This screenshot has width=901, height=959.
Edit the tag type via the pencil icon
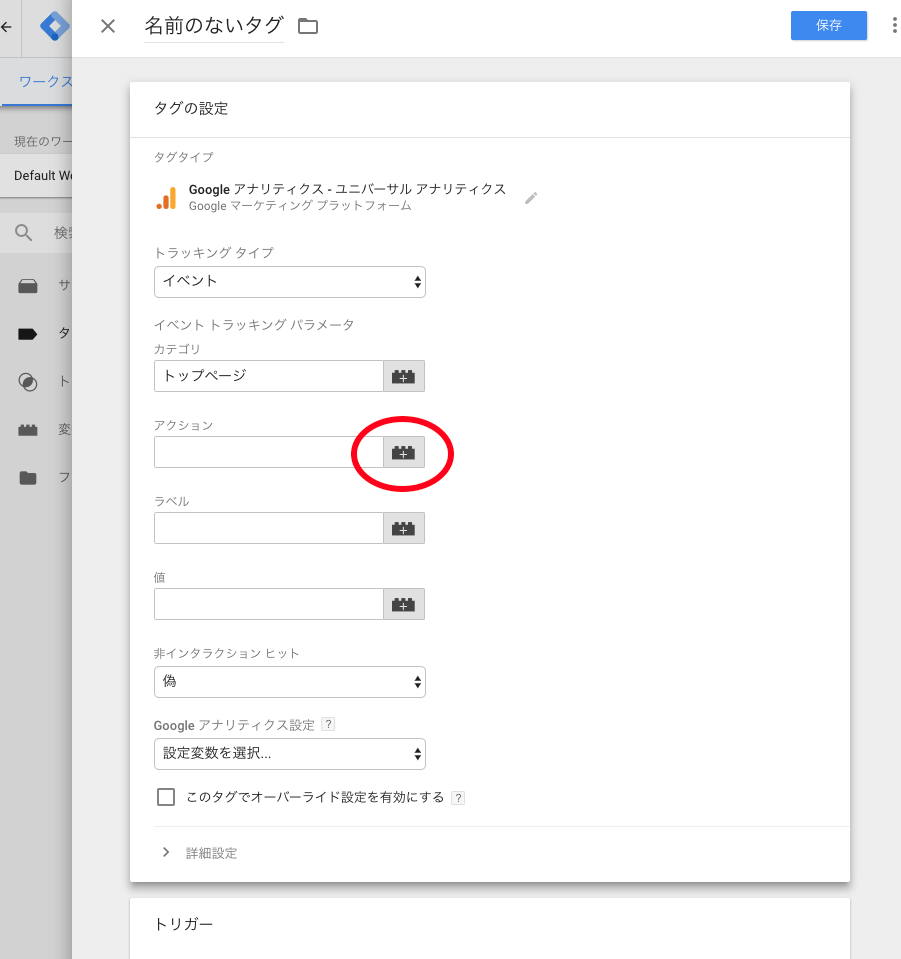531,199
